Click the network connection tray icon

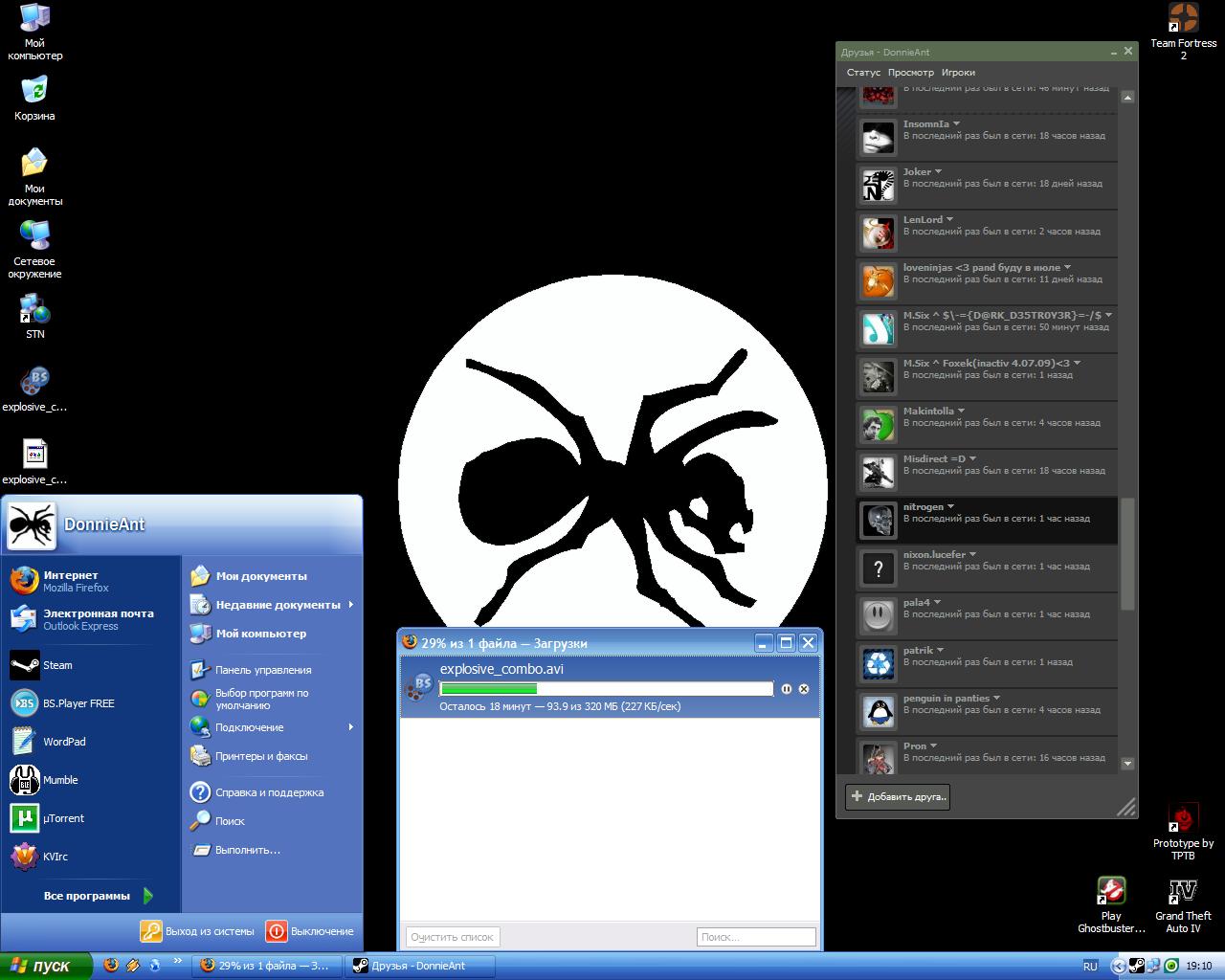1154,966
